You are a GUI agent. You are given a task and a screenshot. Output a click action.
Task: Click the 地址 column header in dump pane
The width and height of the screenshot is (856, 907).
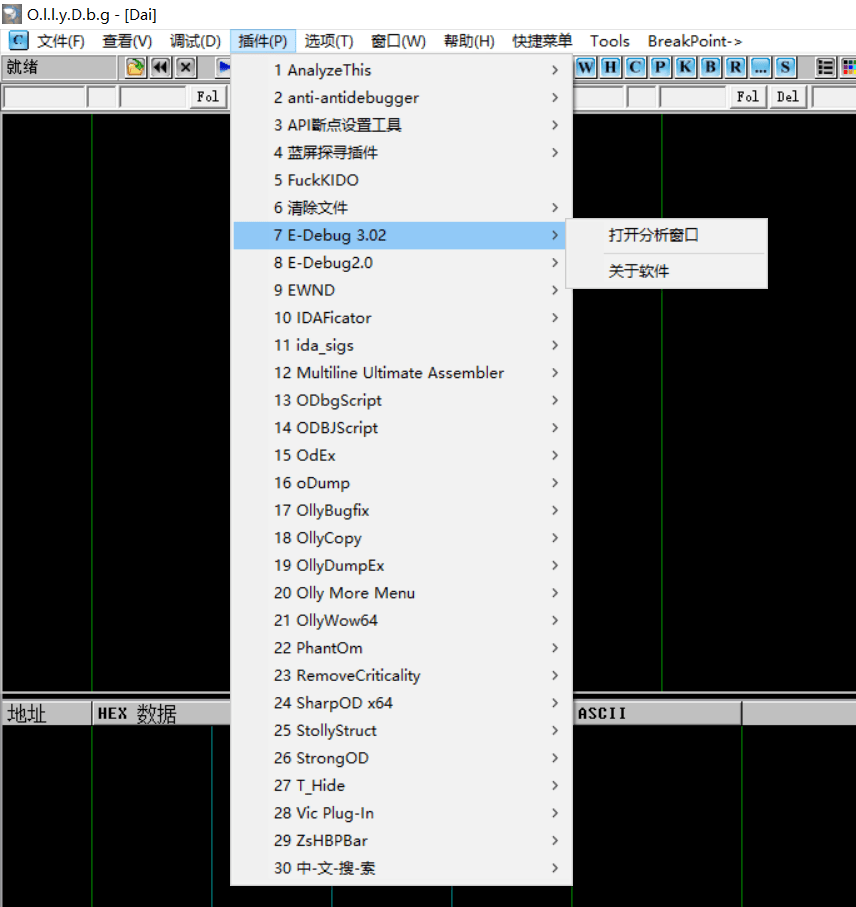(x=47, y=714)
